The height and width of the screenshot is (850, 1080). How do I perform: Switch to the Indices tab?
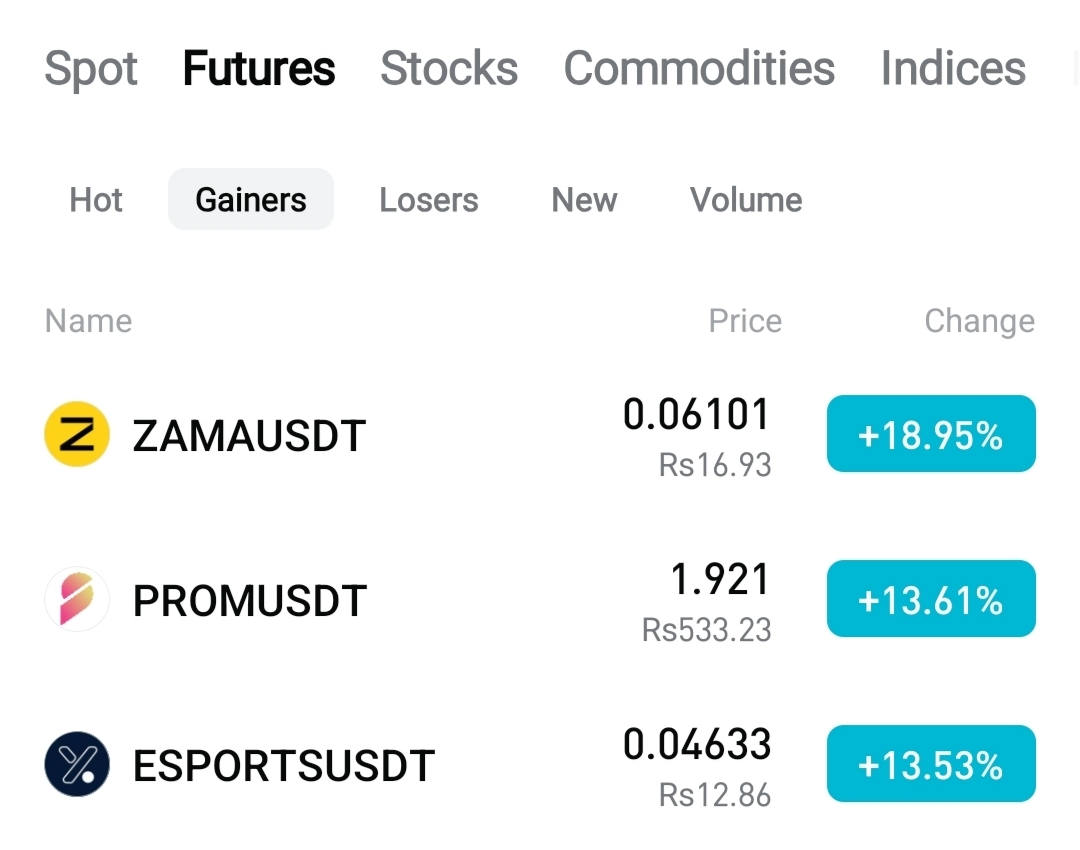tap(953, 68)
